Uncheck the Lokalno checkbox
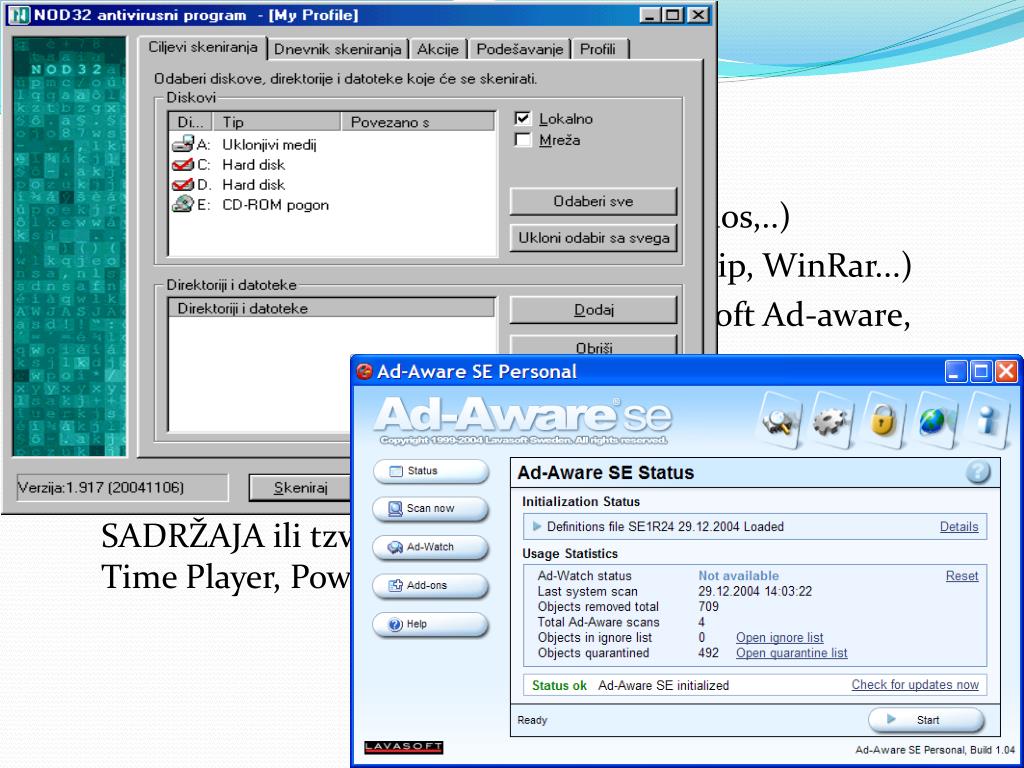Viewport: 1024px width, 768px height. [522, 118]
